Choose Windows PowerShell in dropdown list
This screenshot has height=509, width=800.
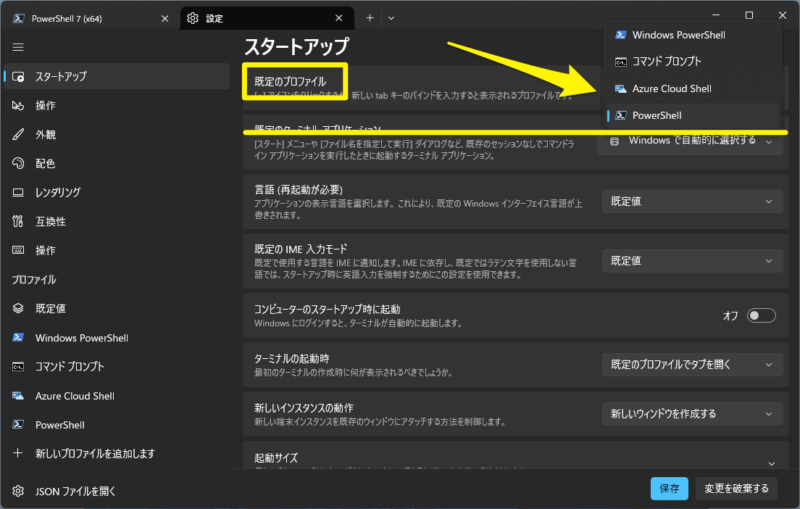click(x=692, y=35)
